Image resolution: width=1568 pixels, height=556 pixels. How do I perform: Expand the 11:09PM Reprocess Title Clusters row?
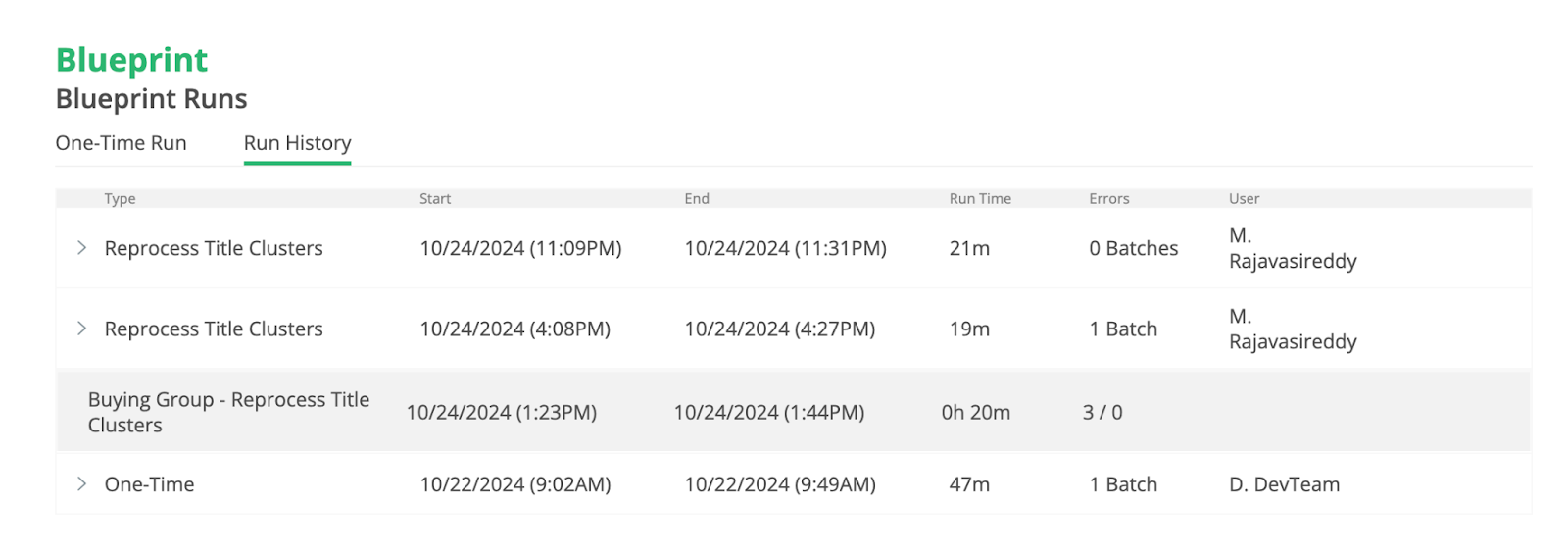(x=82, y=248)
